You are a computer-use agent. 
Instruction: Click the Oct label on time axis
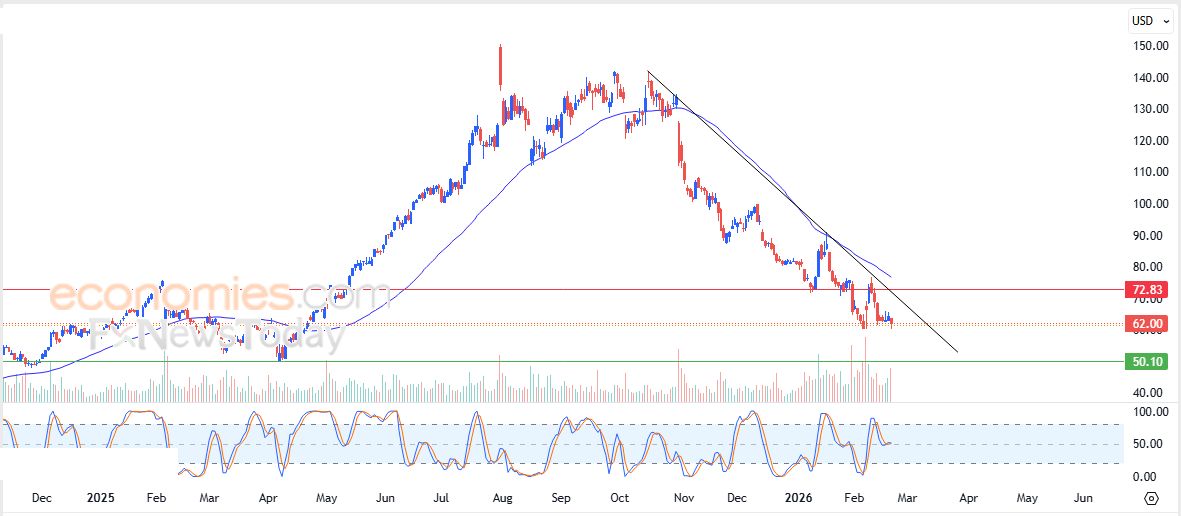pos(620,497)
